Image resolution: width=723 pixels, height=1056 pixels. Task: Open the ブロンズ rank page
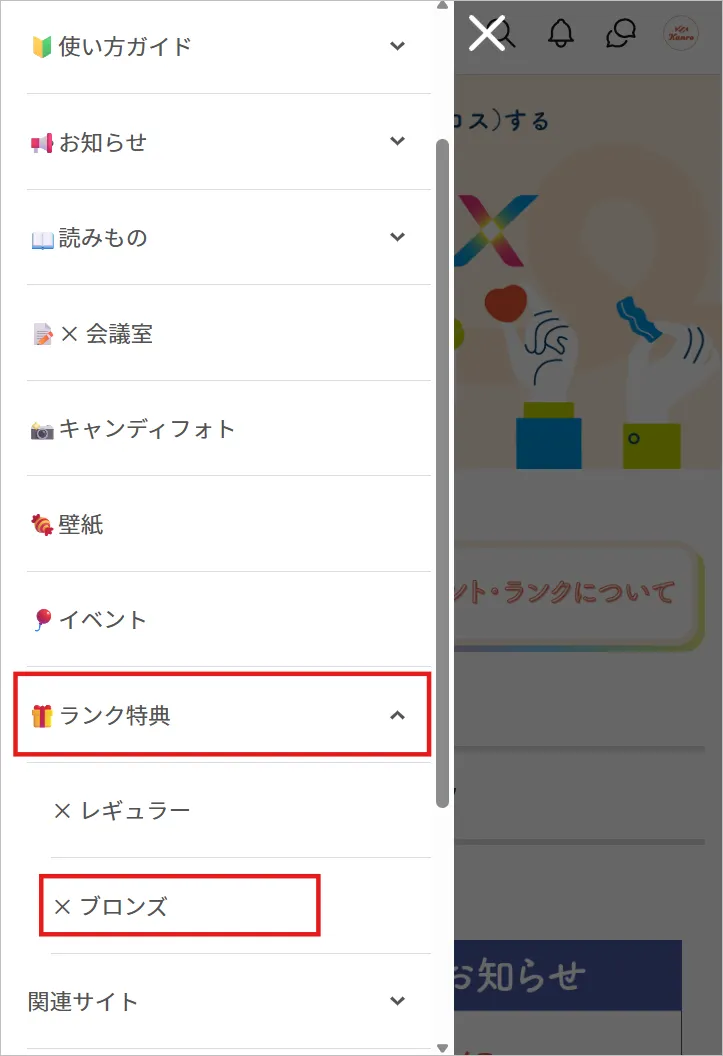point(120,905)
